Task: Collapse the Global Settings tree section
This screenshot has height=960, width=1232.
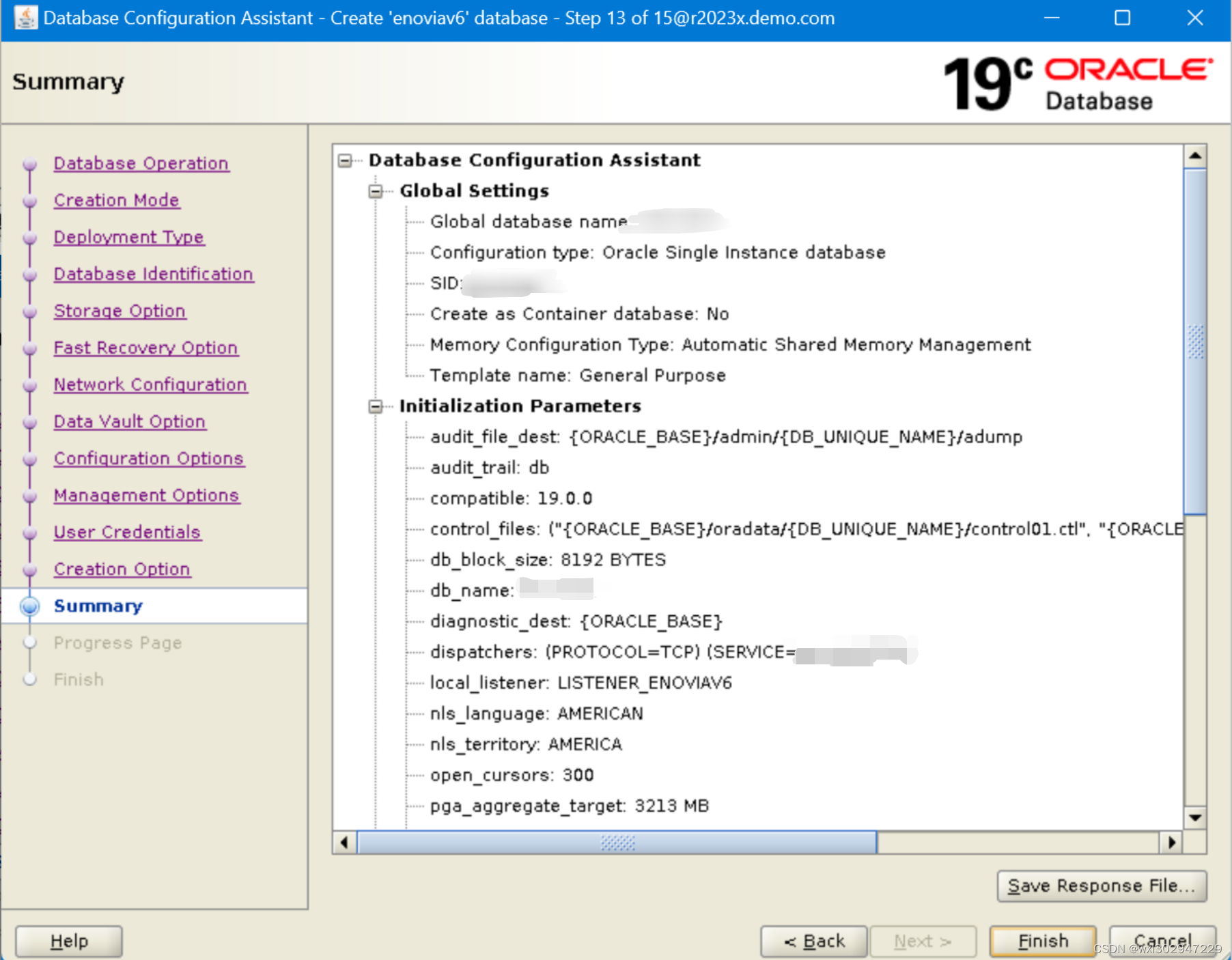Action: pyautogui.click(x=376, y=192)
